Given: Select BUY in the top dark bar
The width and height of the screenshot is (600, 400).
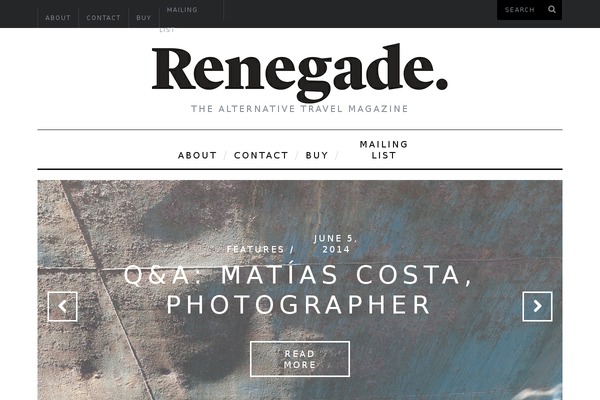Looking at the screenshot, I should pyautogui.click(x=143, y=18).
